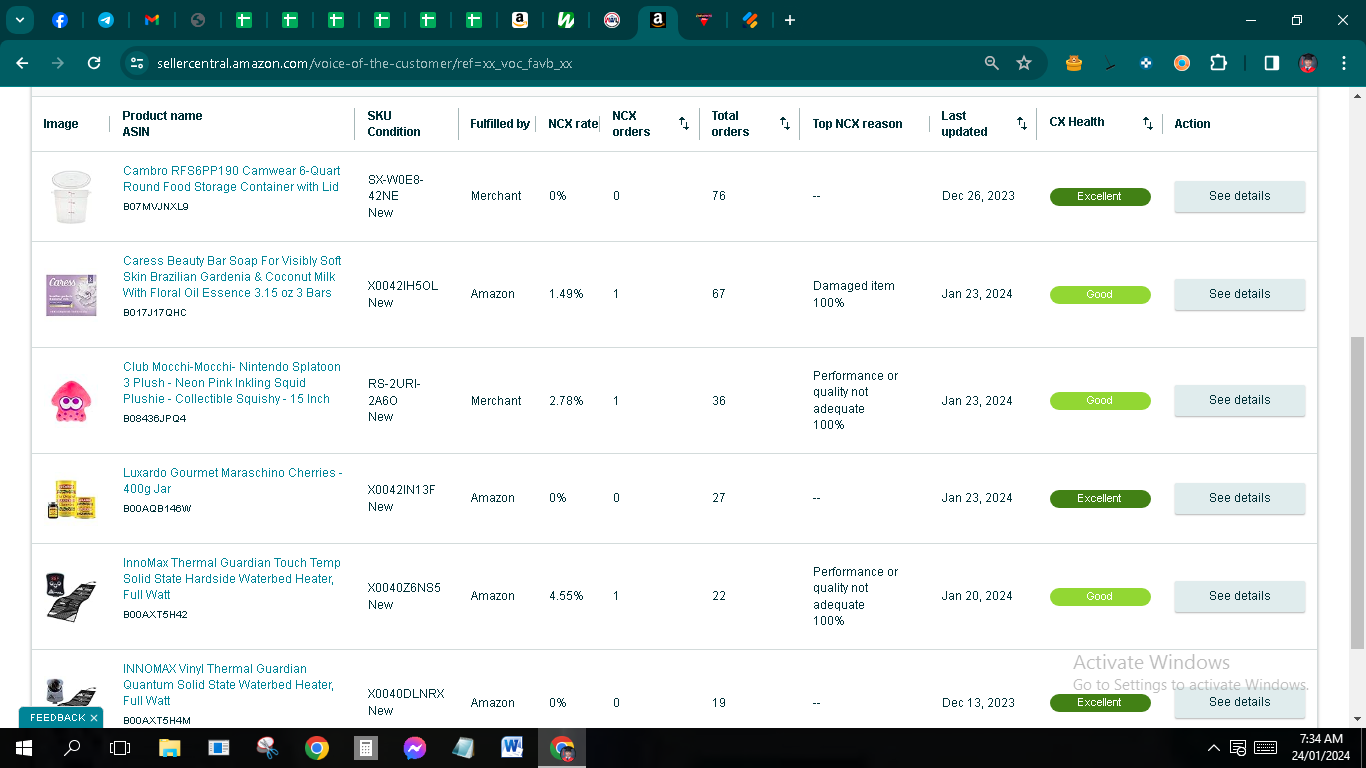Open the zoom magnifier in address bar
The width and height of the screenshot is (1366, 768).
[x=992, y=63]
